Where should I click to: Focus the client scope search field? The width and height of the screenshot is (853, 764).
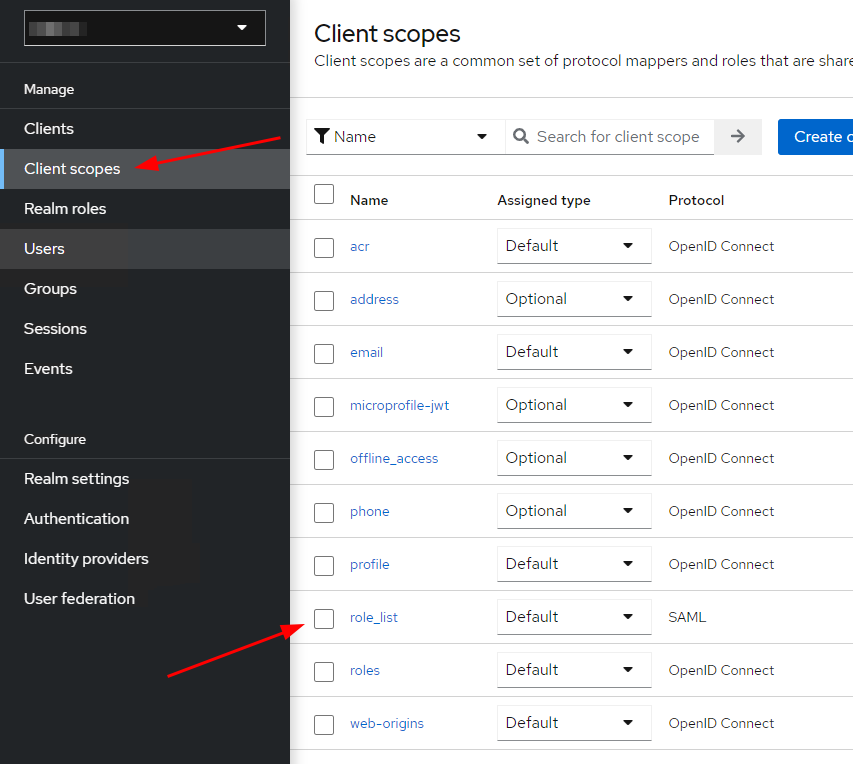point(618,137)
